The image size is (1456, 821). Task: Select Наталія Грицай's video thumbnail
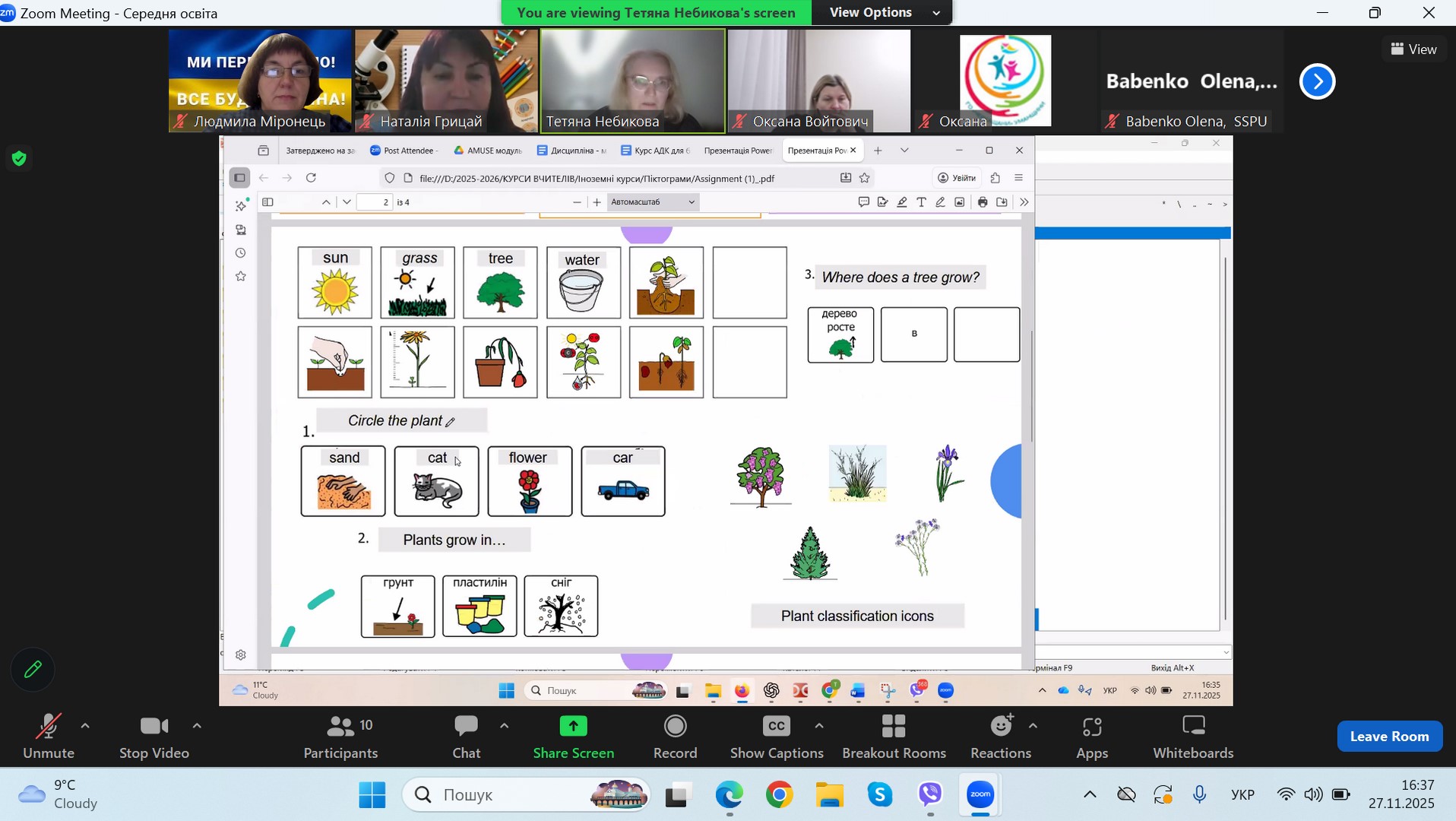click(x=447, y=81)
